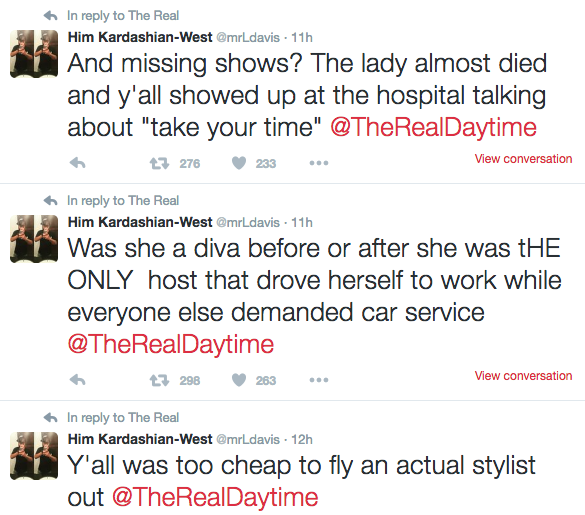Click Him Kardashian-West name on first tweet
Image resolution: width=585 pixels, height=515 pixels.
click(x=140, y=37)
